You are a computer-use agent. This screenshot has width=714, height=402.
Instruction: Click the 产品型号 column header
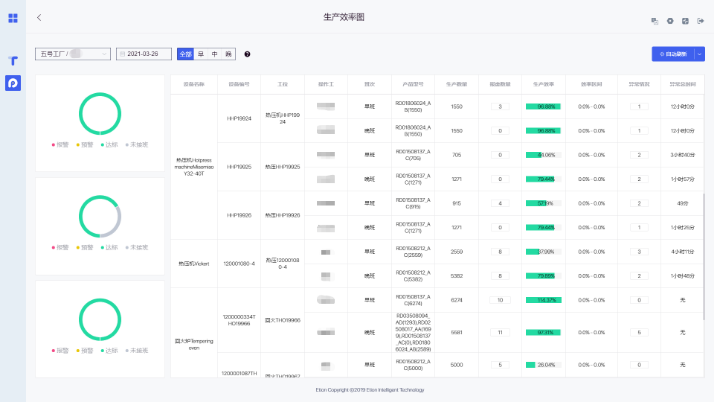point(413,84)
